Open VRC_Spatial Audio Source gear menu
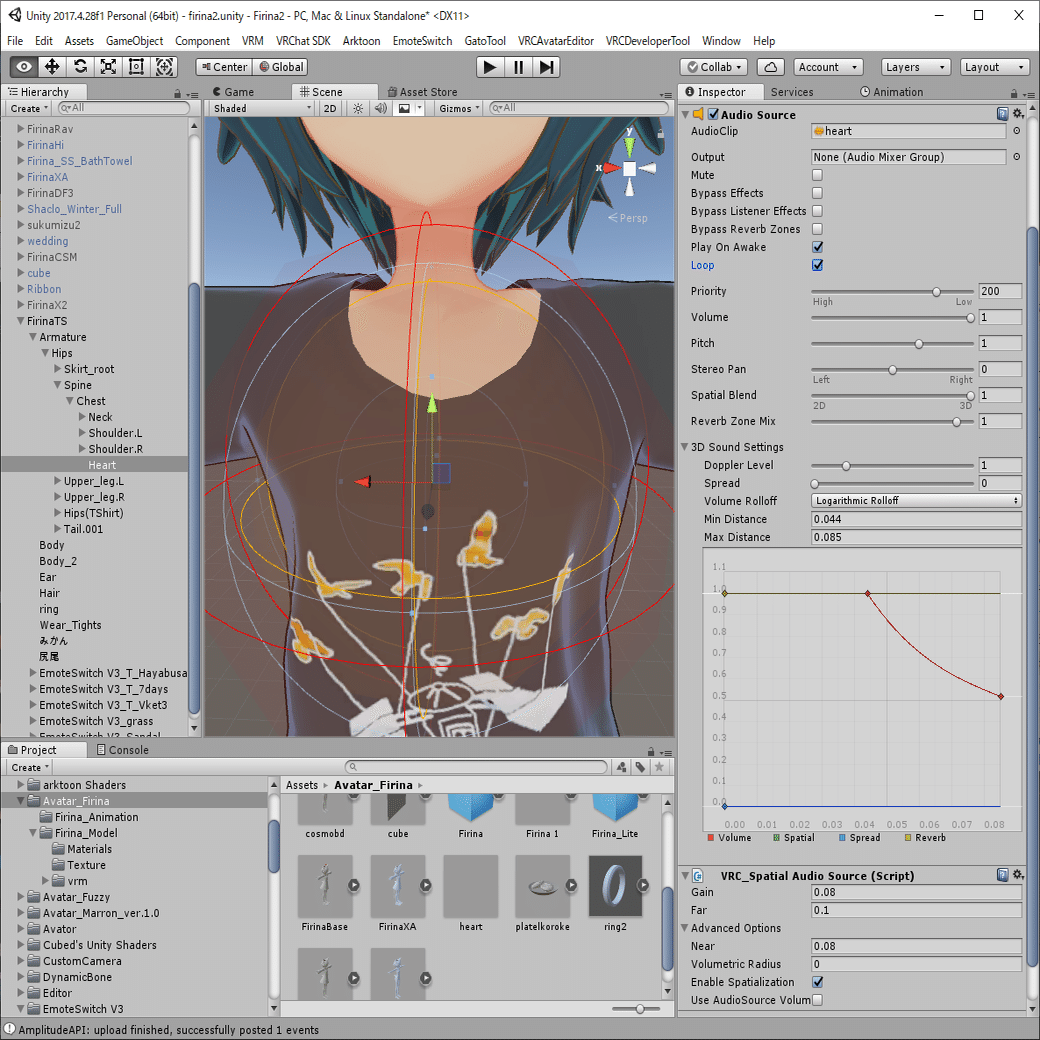The image size is (1040, 1040). [1018, 875]
